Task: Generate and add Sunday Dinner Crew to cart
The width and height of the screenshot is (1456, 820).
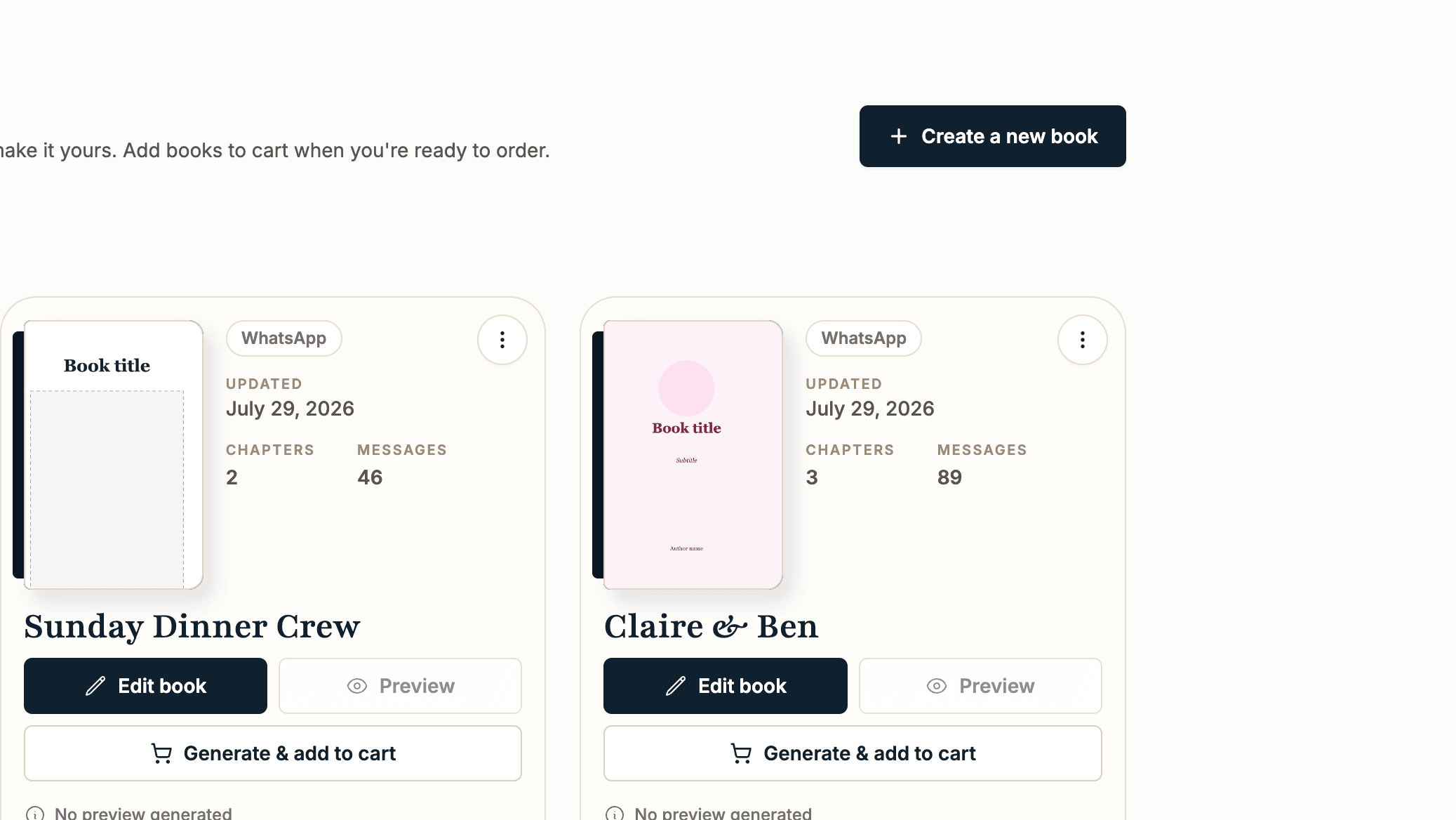Action: pyautogui.click(x=273, y=753)
